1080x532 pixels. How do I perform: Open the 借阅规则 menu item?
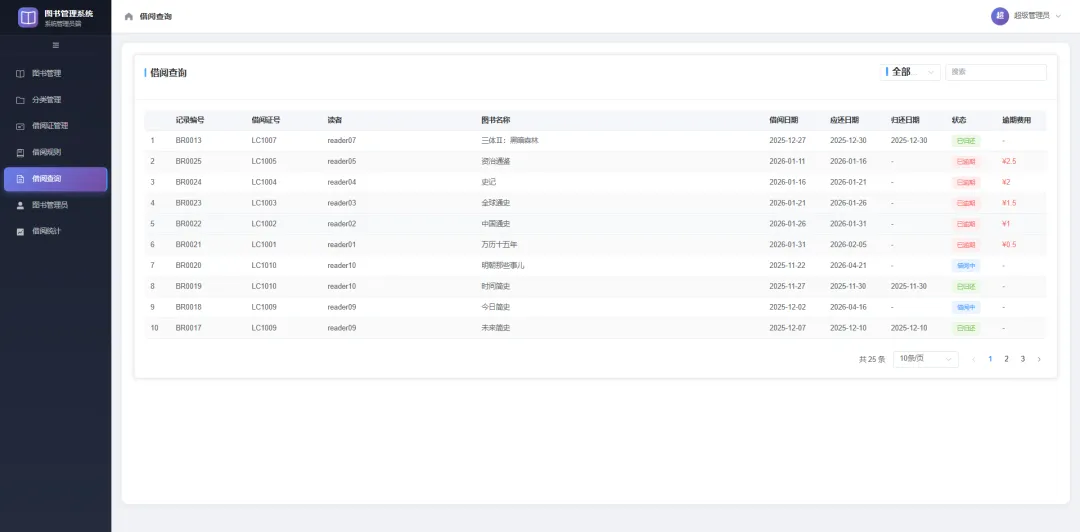tap(55, 152)
